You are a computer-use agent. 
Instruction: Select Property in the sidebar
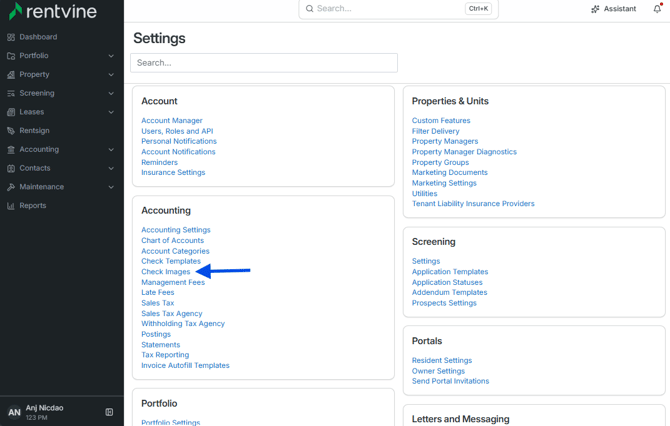click(x=34, y=74)
